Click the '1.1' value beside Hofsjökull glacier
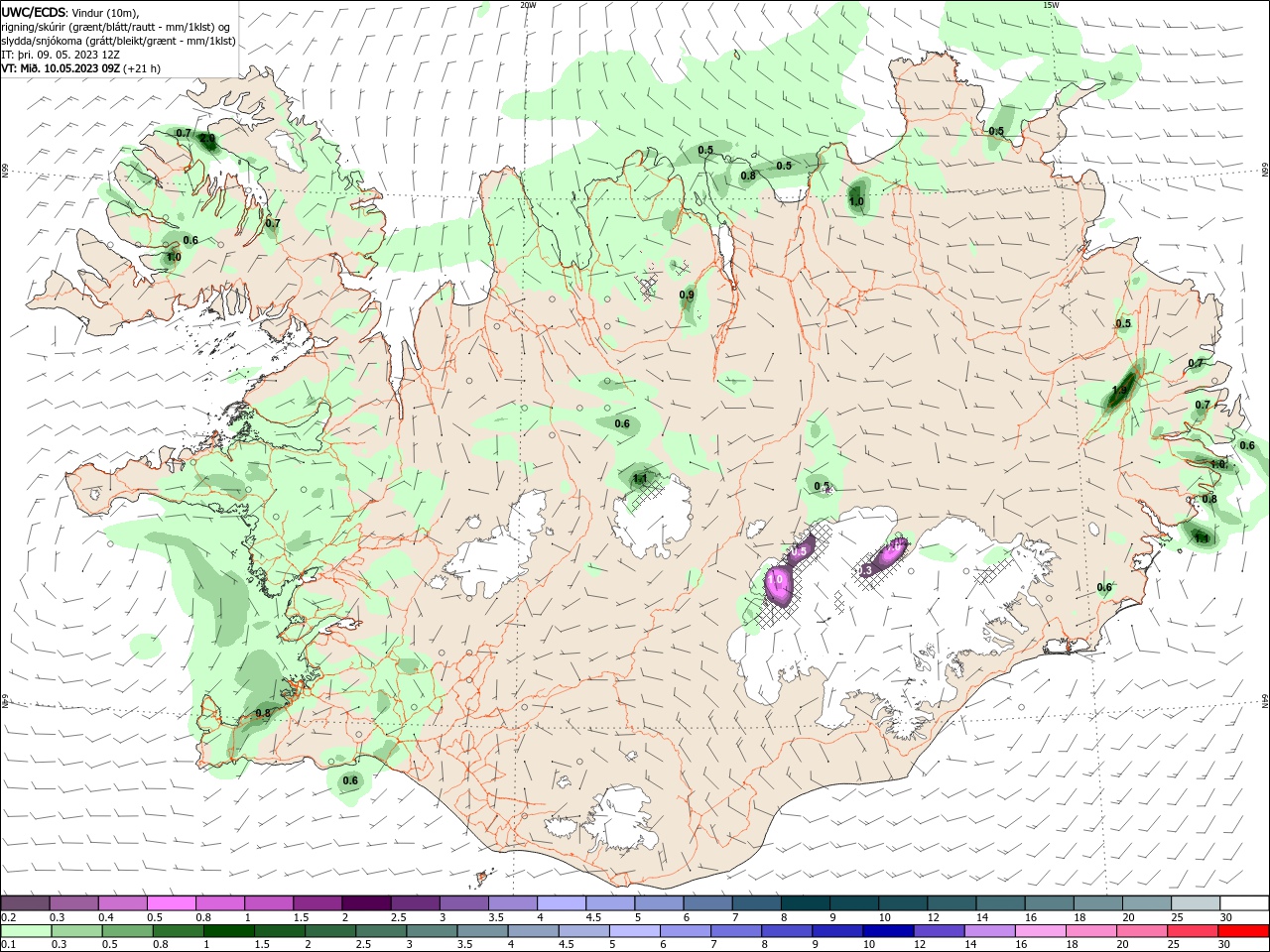The height and width of the screenshot is (952, 1270). [640, 478]
